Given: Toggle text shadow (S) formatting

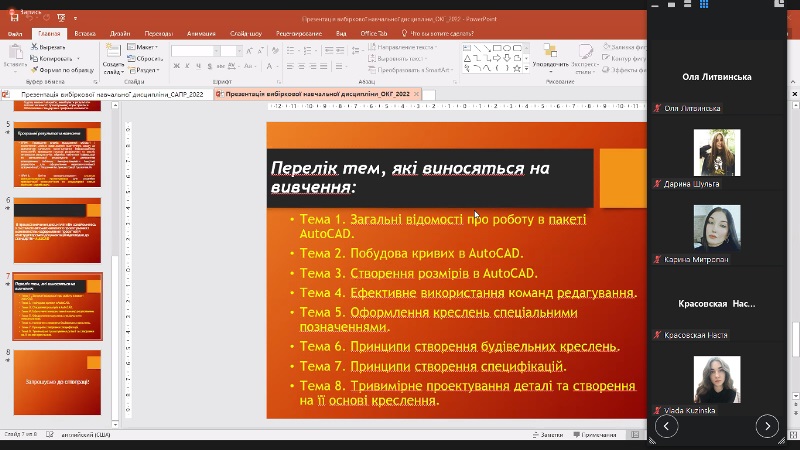Looking at the screenshot, I should [x=209, y=66].
